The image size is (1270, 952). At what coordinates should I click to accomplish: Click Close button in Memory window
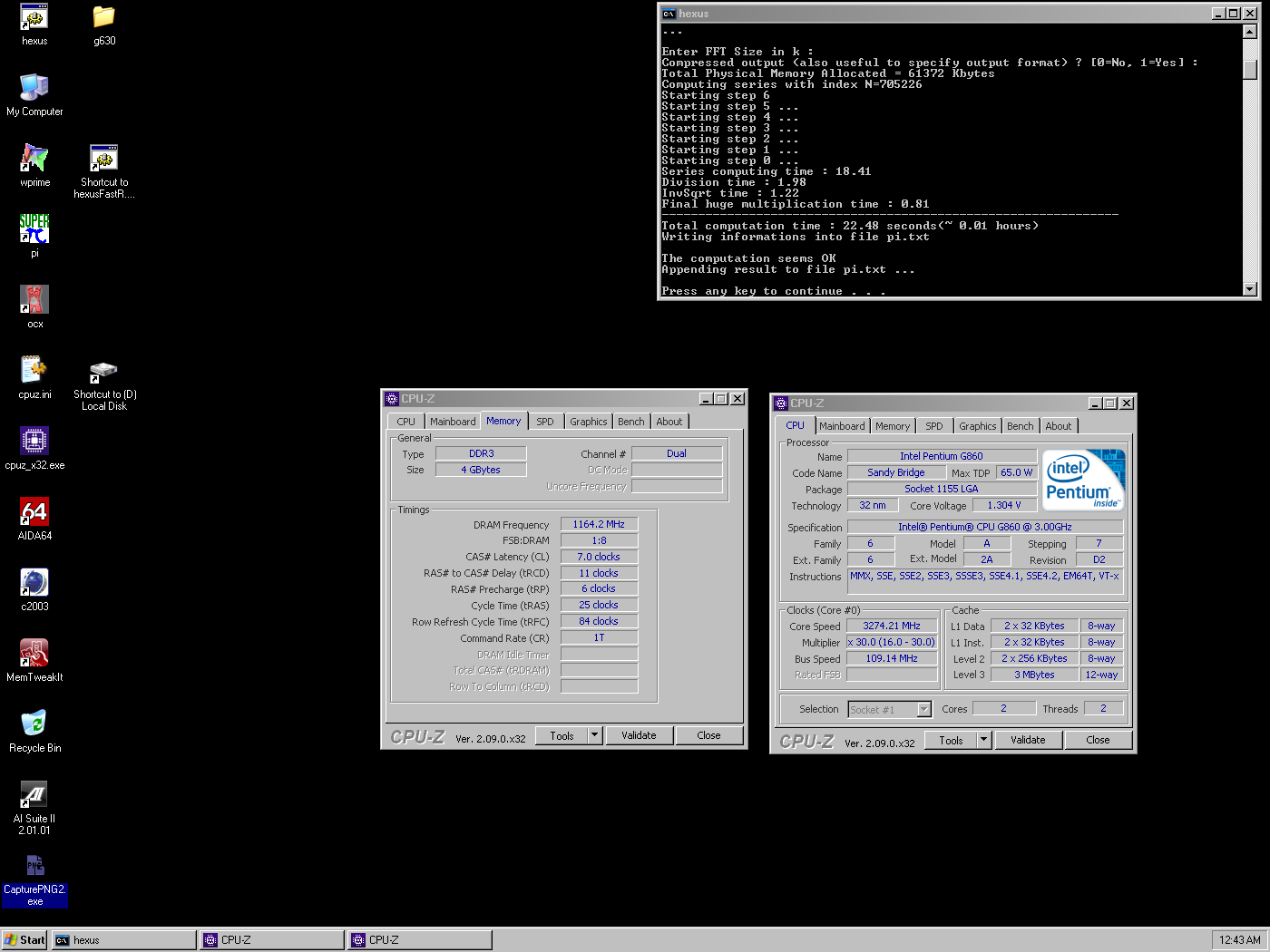coord(709,735)
